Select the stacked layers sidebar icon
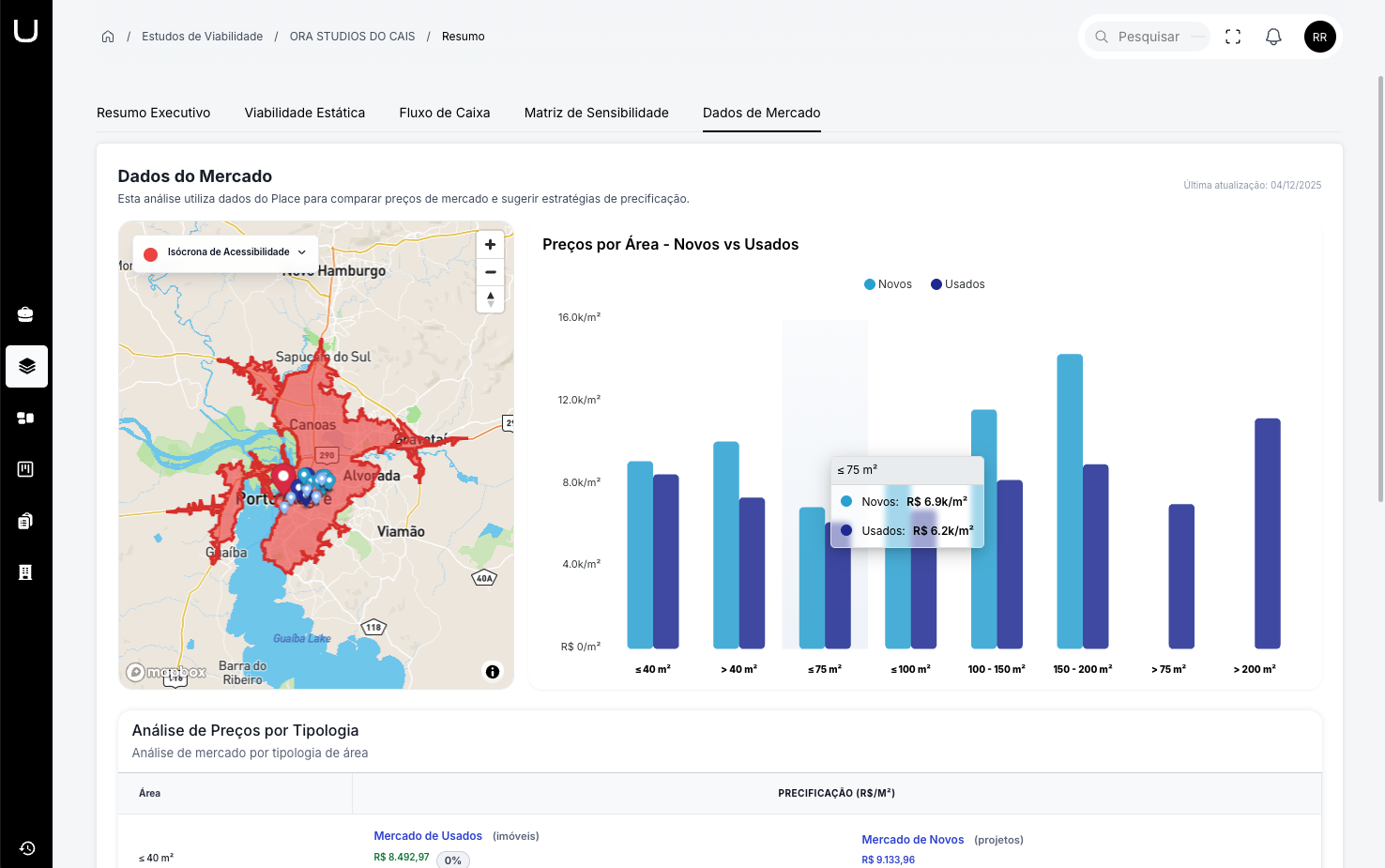Viewport: 1385px width, 868px height. [26, 366]
